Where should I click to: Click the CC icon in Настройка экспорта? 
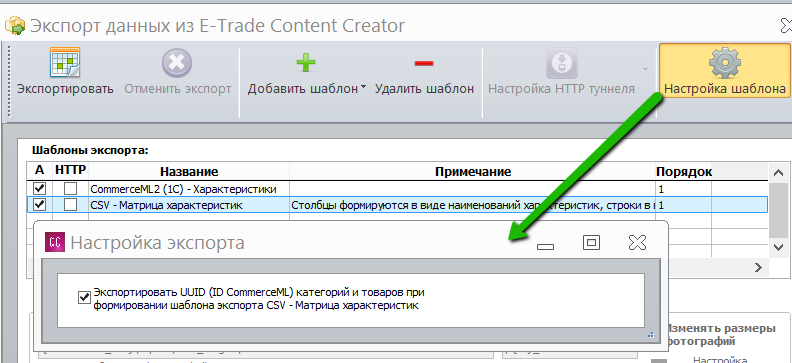coord(55,242)
